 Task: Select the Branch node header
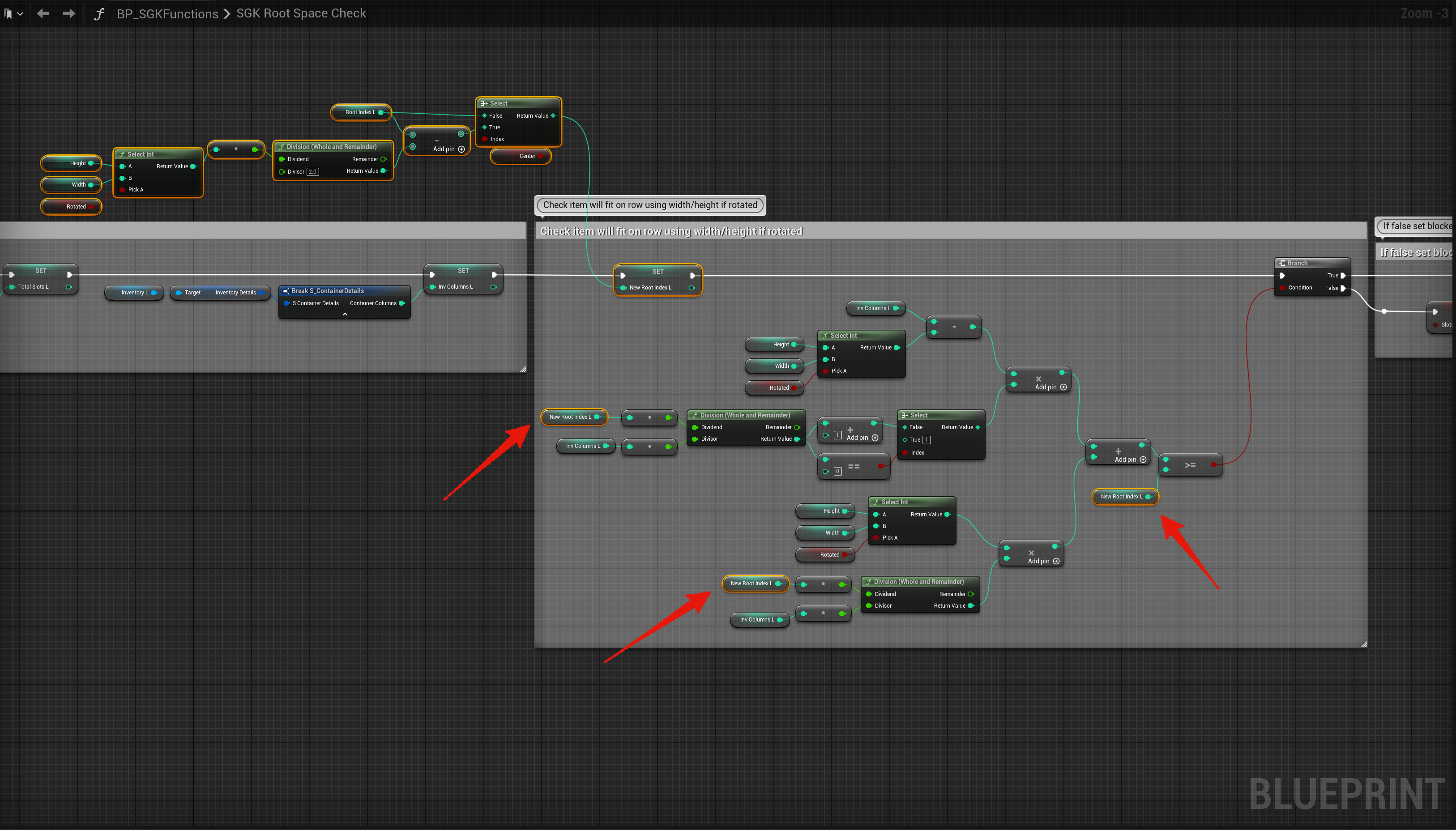[x=1311, y=263]
